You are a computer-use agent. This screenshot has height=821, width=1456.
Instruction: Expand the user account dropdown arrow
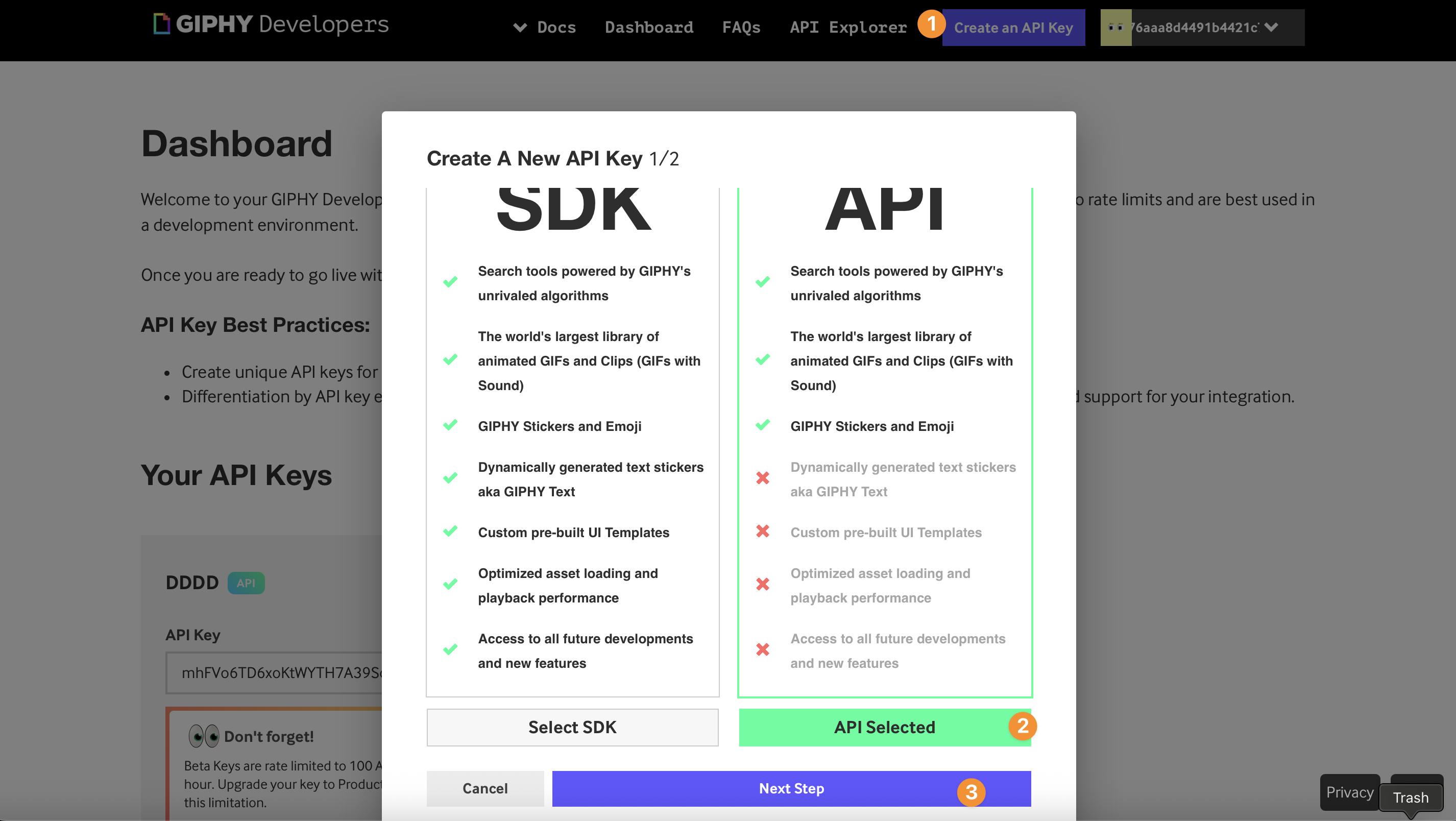(1271, 27)
